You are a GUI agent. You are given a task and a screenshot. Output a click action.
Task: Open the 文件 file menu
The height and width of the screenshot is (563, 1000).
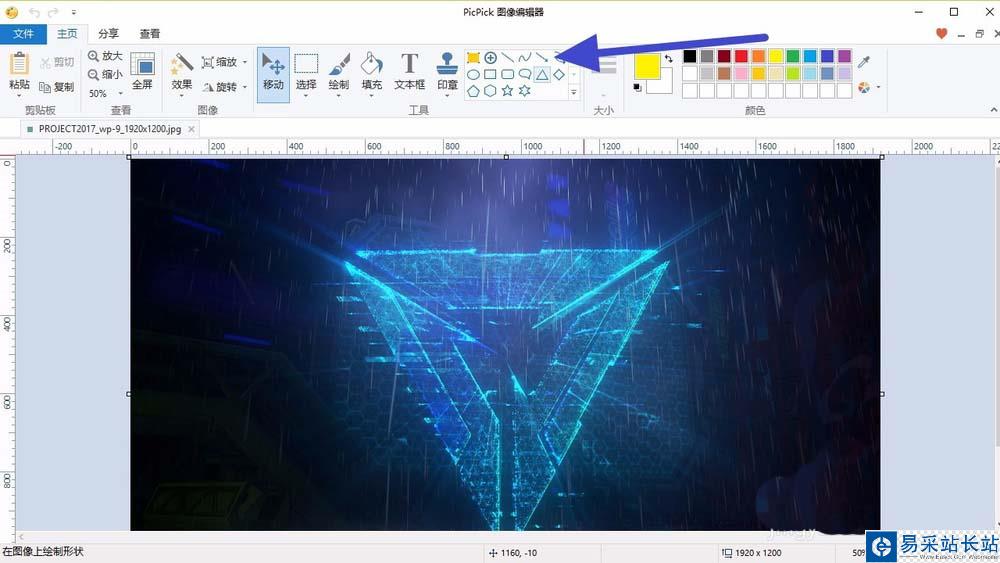(23, 34)
